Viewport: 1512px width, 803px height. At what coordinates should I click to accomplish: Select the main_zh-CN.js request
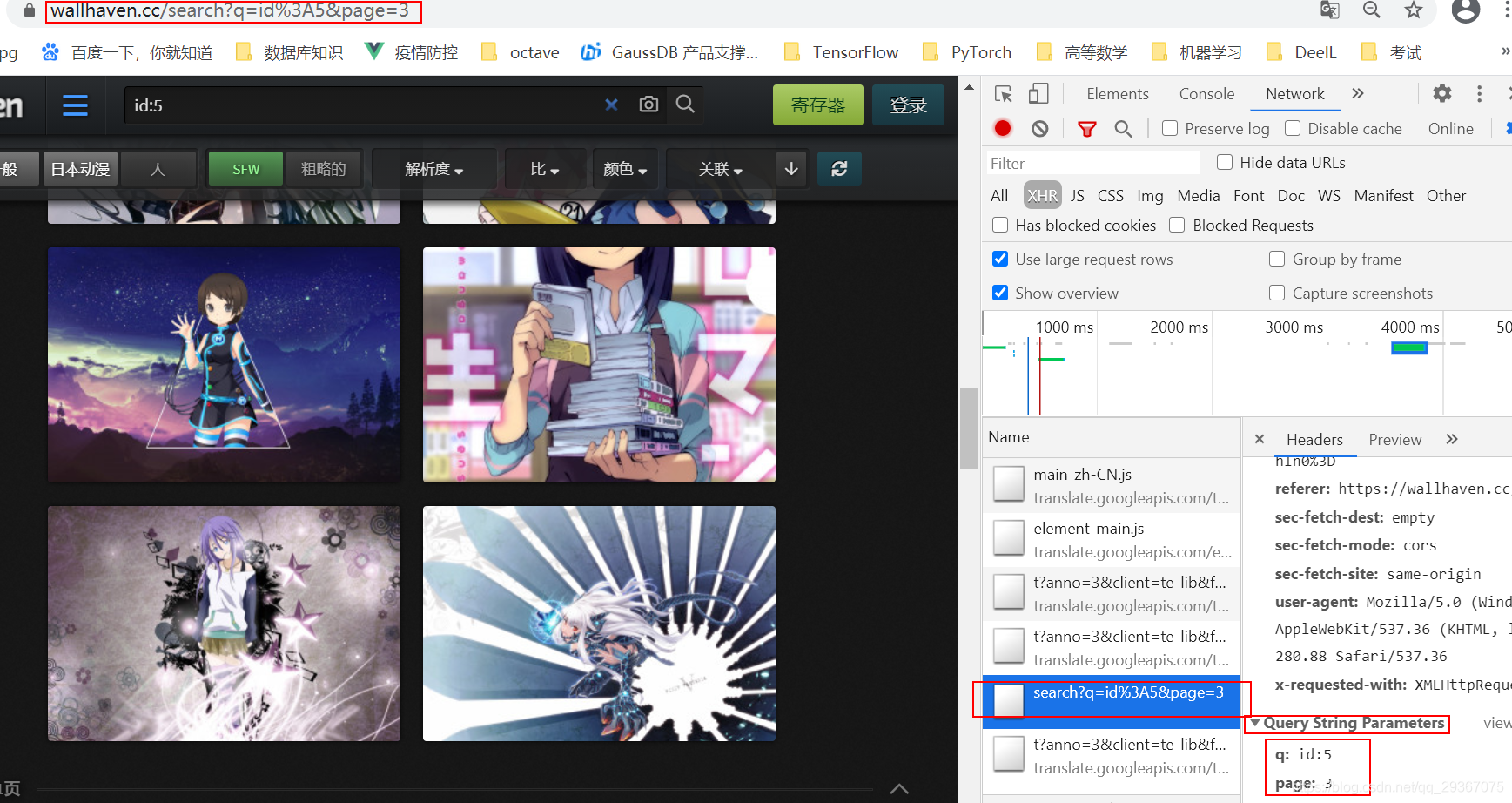pyautogui.click(x=1111, y=485)
